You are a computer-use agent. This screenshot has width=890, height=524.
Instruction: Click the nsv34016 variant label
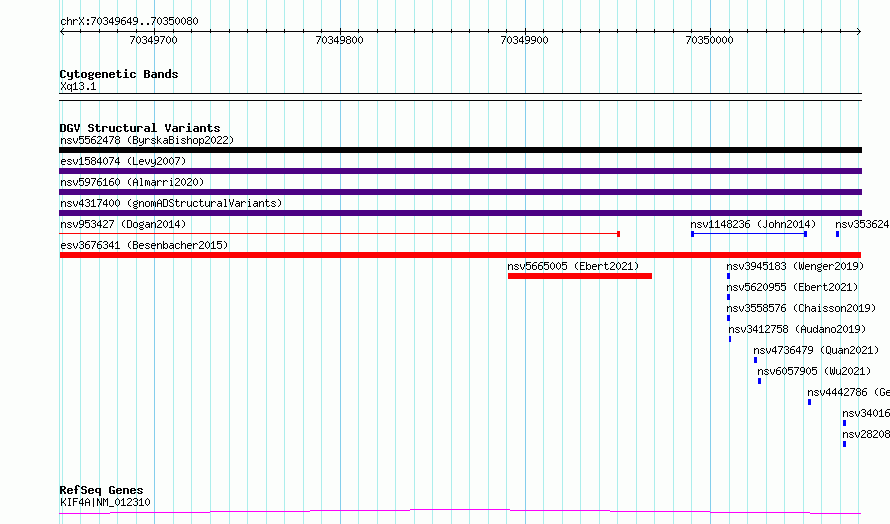(x=866, y=413)
